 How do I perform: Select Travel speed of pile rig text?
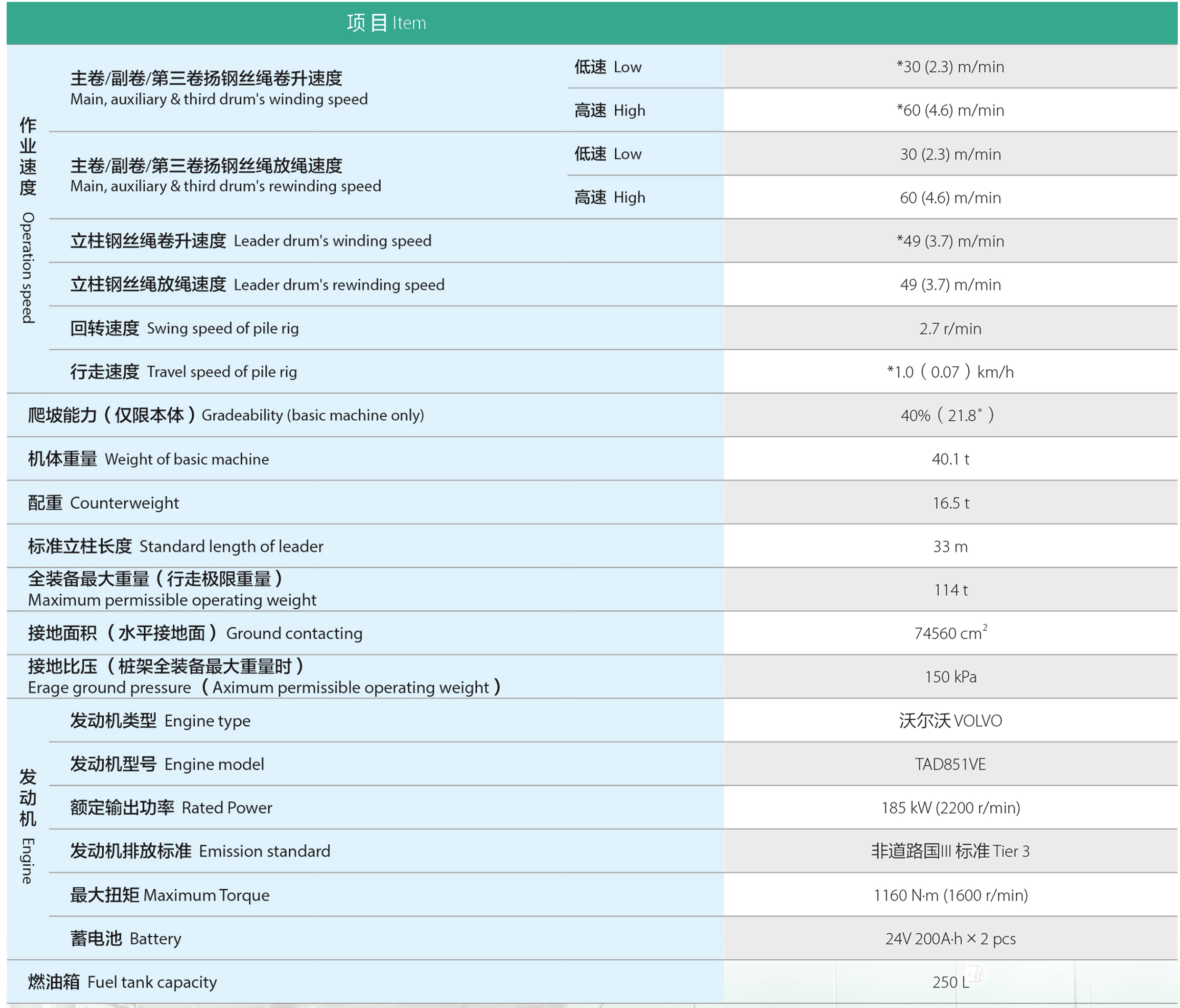222,372
